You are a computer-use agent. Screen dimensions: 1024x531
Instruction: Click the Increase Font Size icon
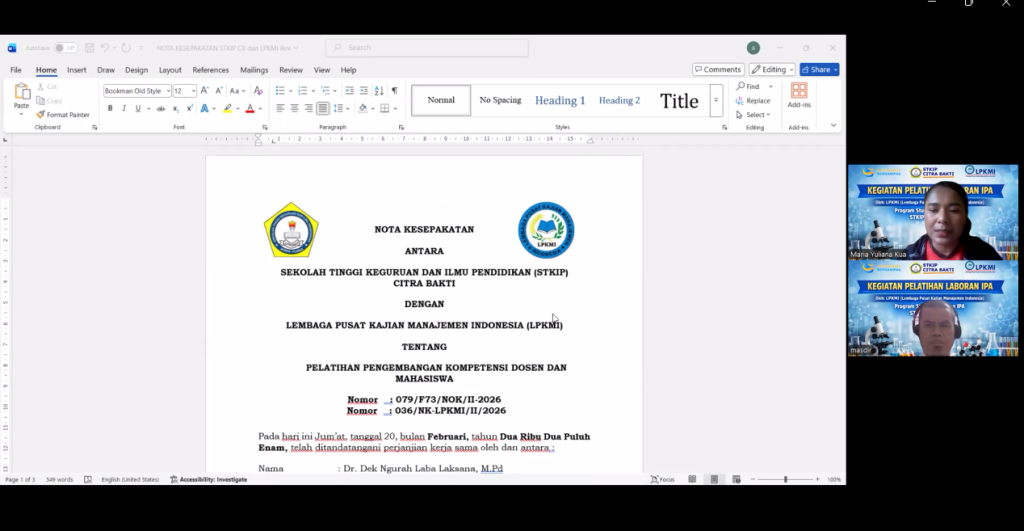(x=204, y=91)
